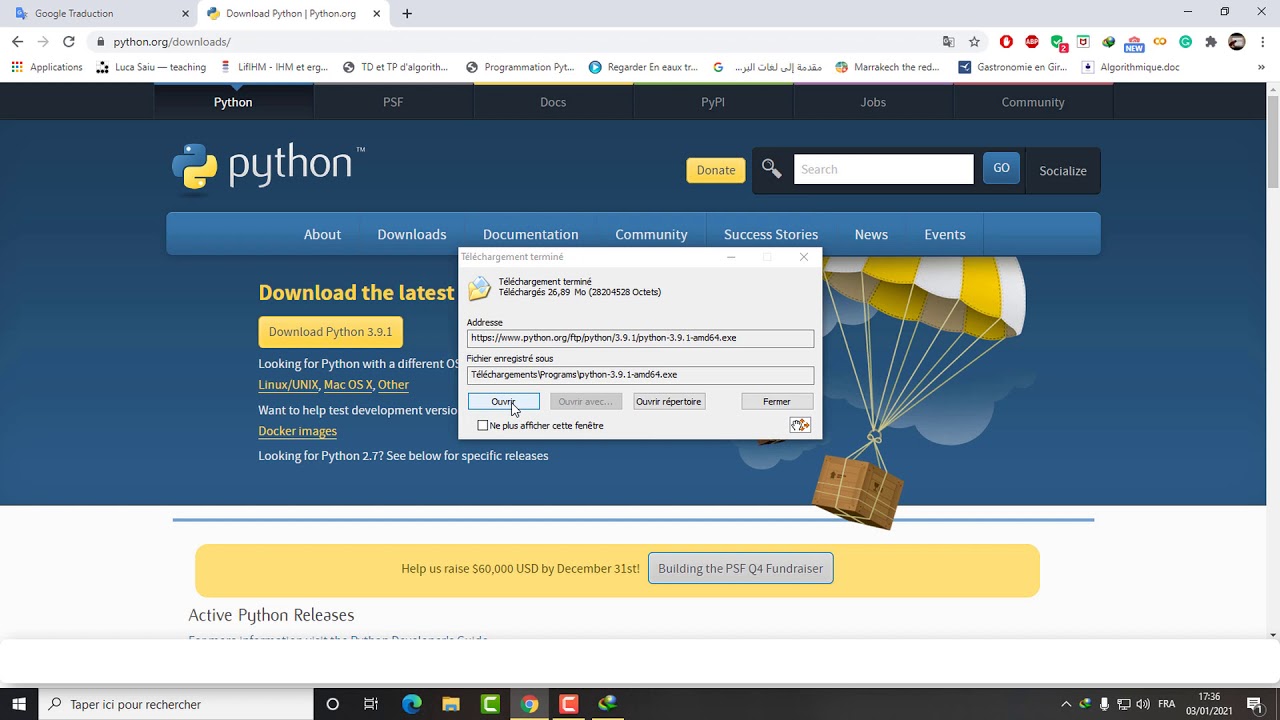Open the Downloads navigation menu
This screenshot has height=720, width=1280.
point(412,234)
